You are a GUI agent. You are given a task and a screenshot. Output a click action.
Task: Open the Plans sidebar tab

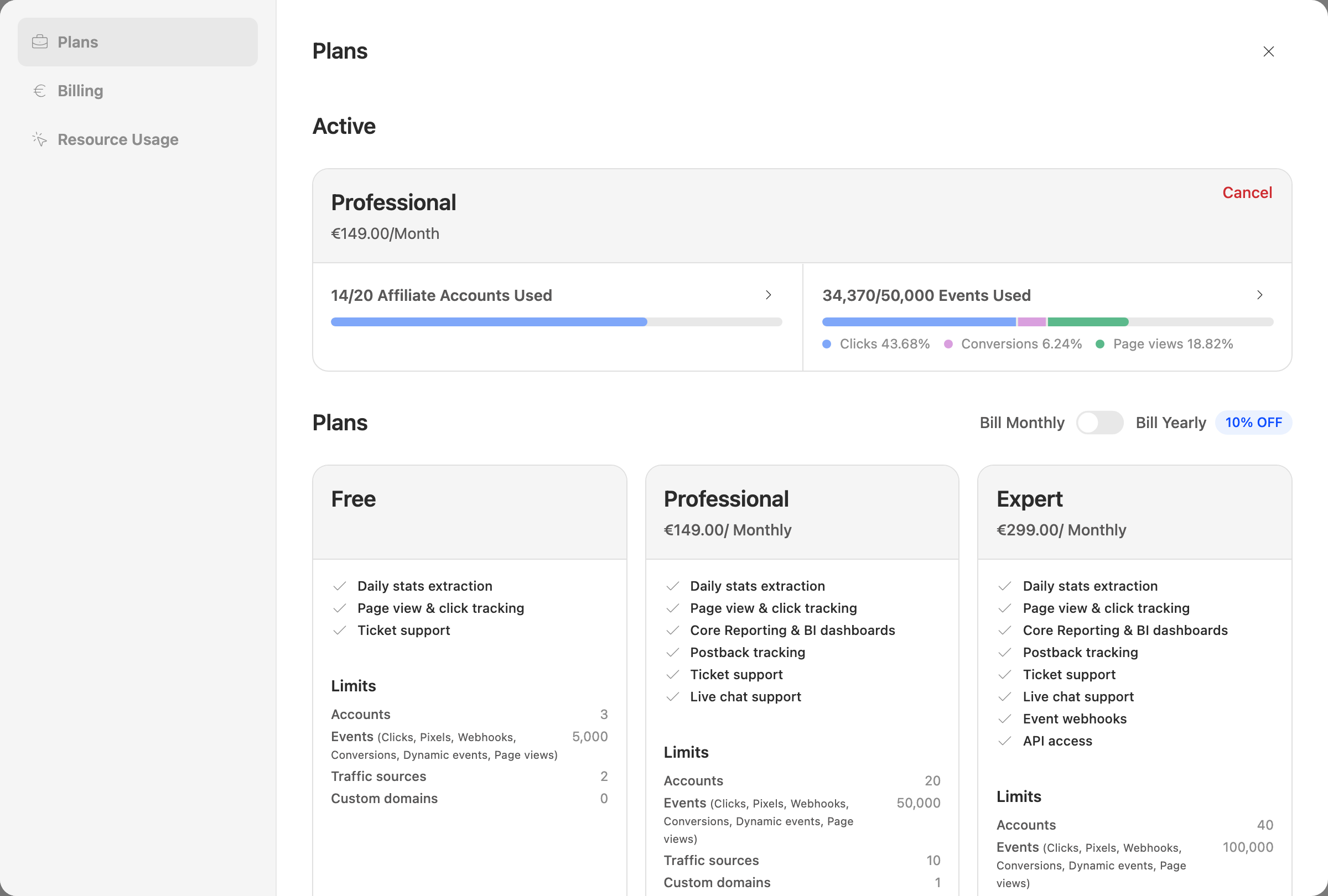(137, 41)
